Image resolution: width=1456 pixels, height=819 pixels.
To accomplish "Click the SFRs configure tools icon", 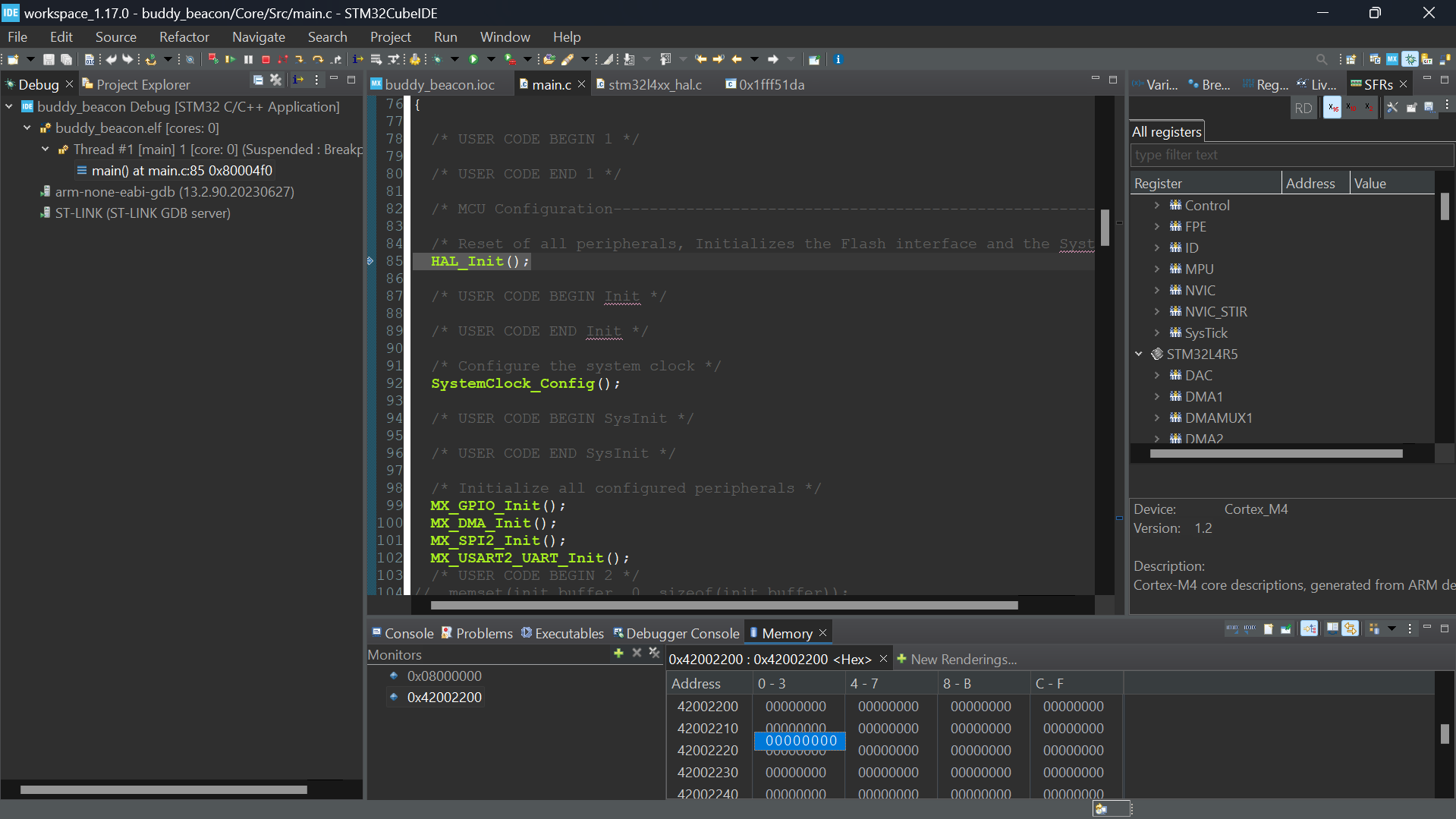I will click(x=1392, y=108).
